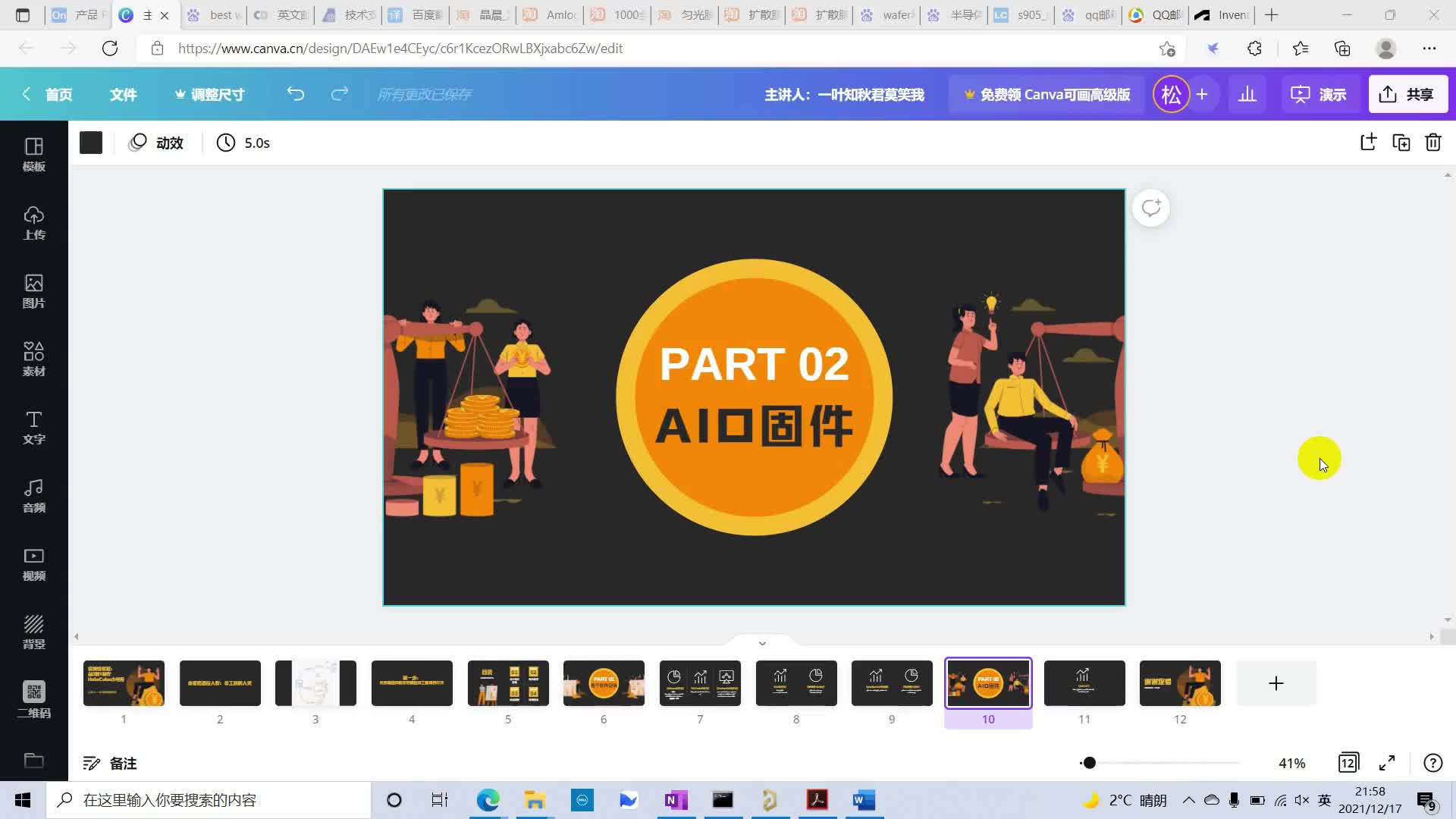1456x819 pixels.
Task: Open the help question mark icon
Action: point(1432,762)
